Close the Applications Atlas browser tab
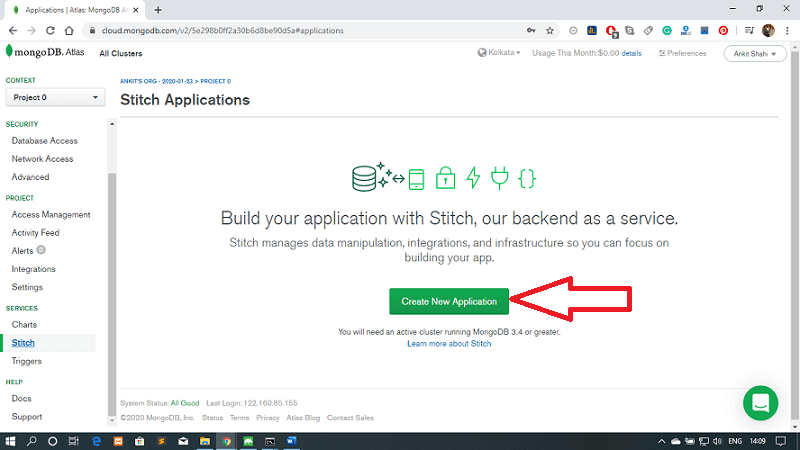 [136, 10]
